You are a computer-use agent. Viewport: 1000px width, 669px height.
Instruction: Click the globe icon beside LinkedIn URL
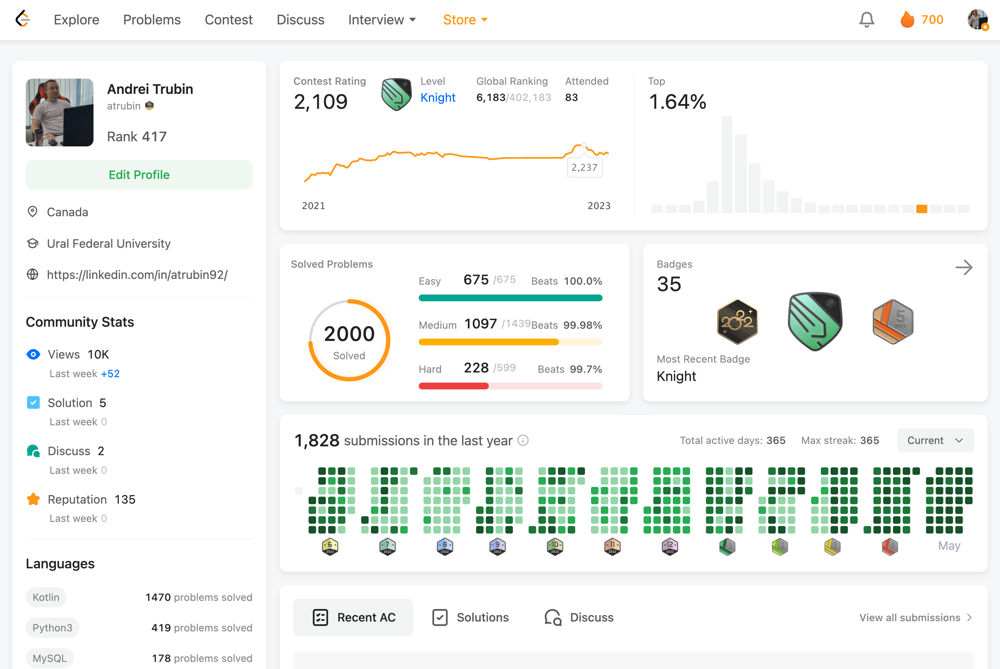coord(33,274)
